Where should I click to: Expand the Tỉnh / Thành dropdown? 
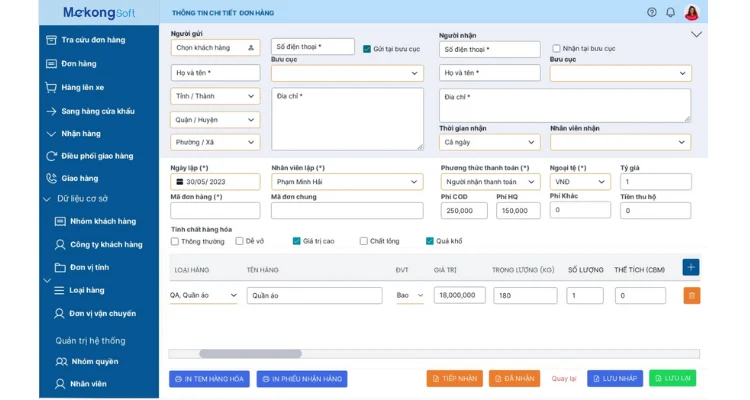pyautogui.click(x=215, y=96)
